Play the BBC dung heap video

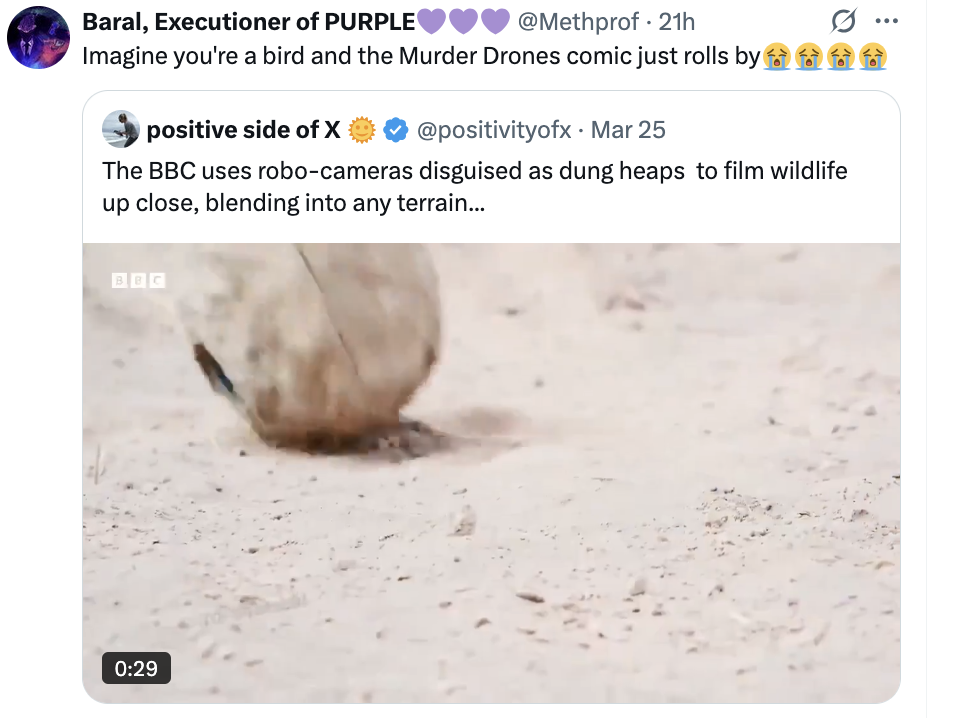tap(491, 472)
